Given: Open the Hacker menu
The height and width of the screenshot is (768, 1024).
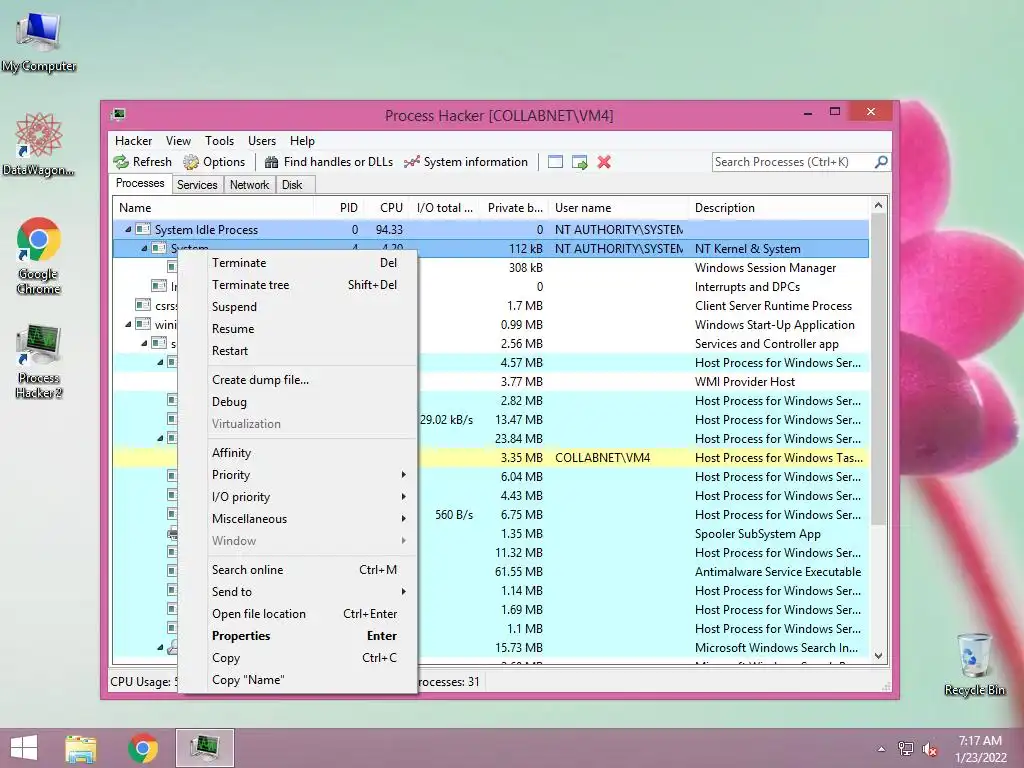Looking at the screenshot, I should tap(133, 141).
